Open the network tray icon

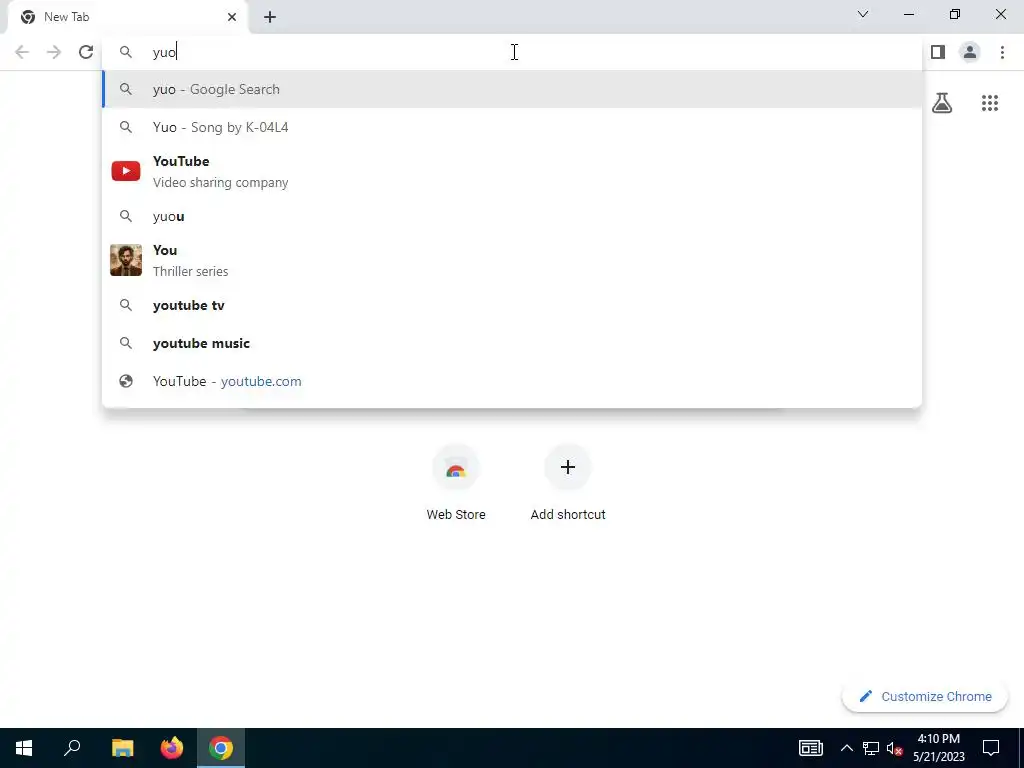(871, 748)
